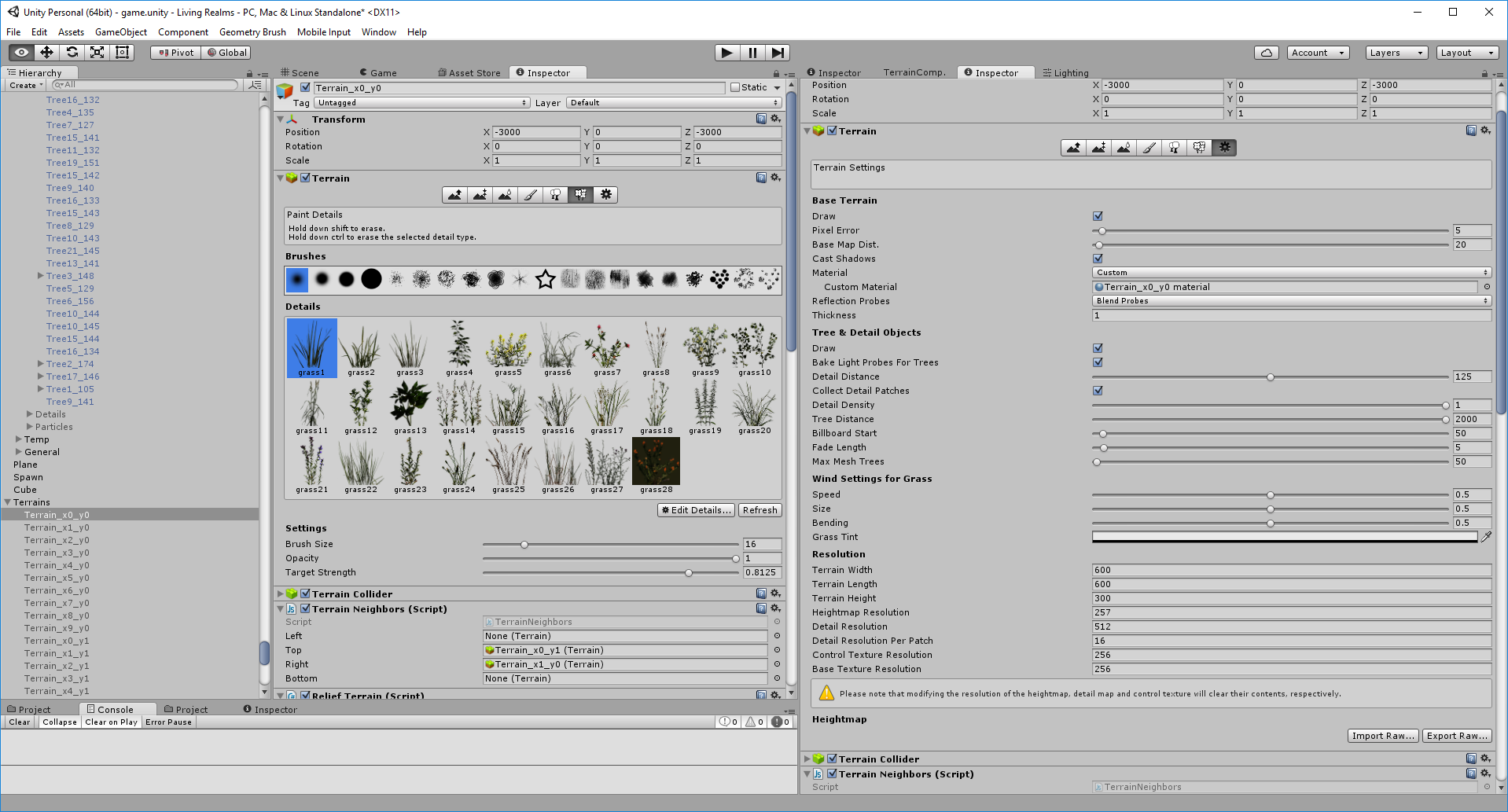1508x812 pixels.
Task: Open the Tag dropdown
Action: point(422,103)
